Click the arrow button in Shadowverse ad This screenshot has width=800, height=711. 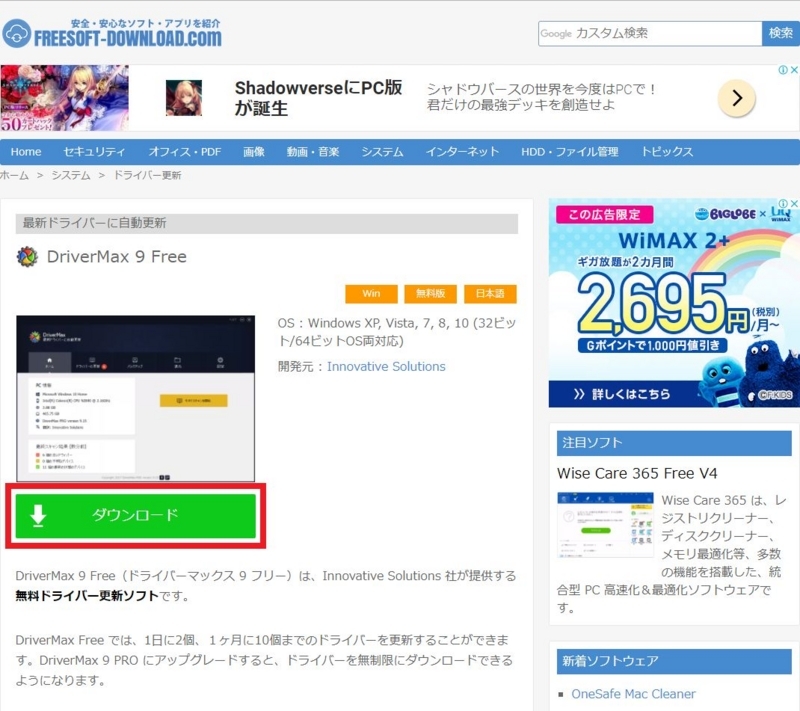point(736,98)
